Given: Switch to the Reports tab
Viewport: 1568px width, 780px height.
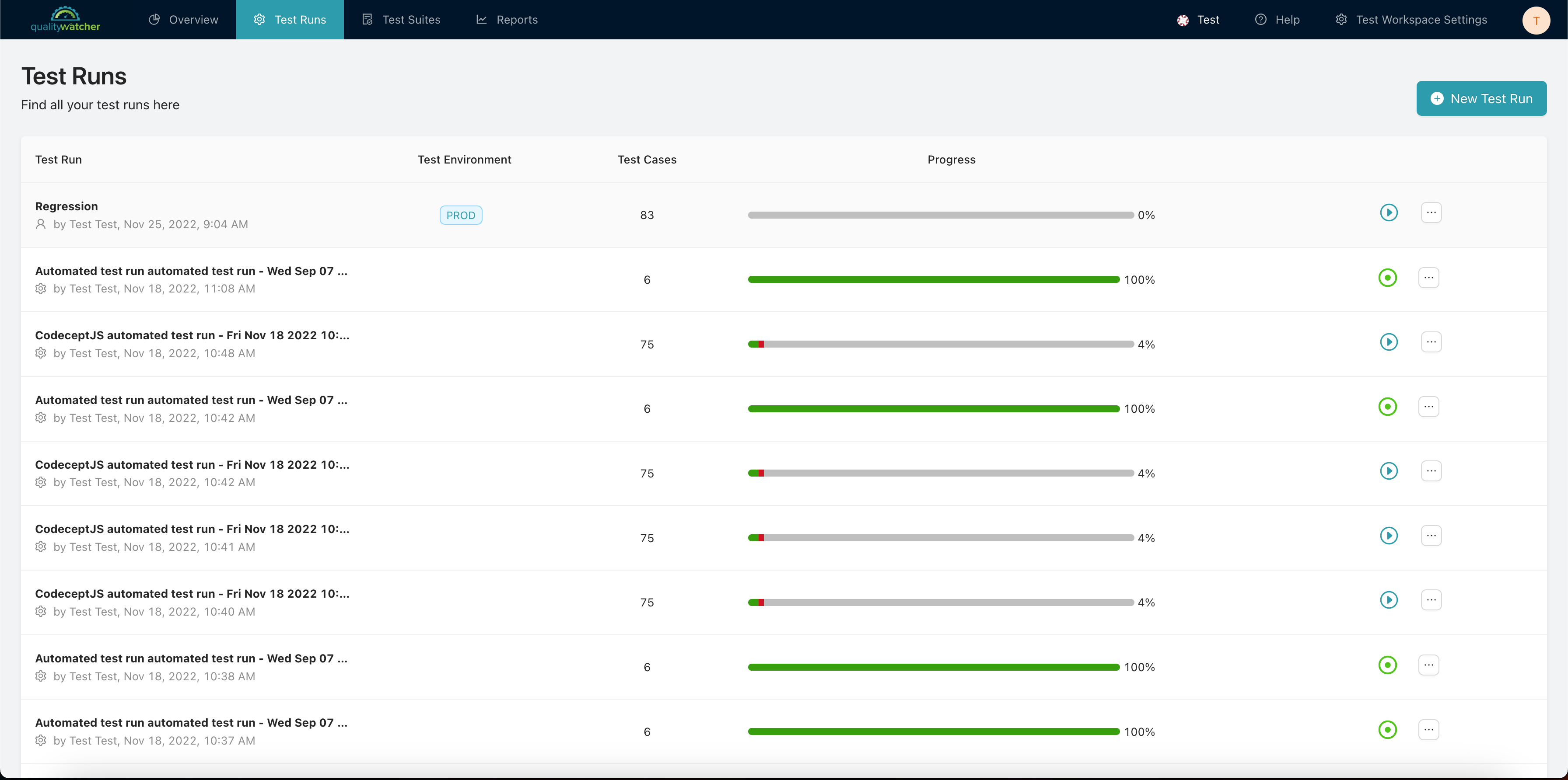Looking at the screenshot, I should point(515,19).
